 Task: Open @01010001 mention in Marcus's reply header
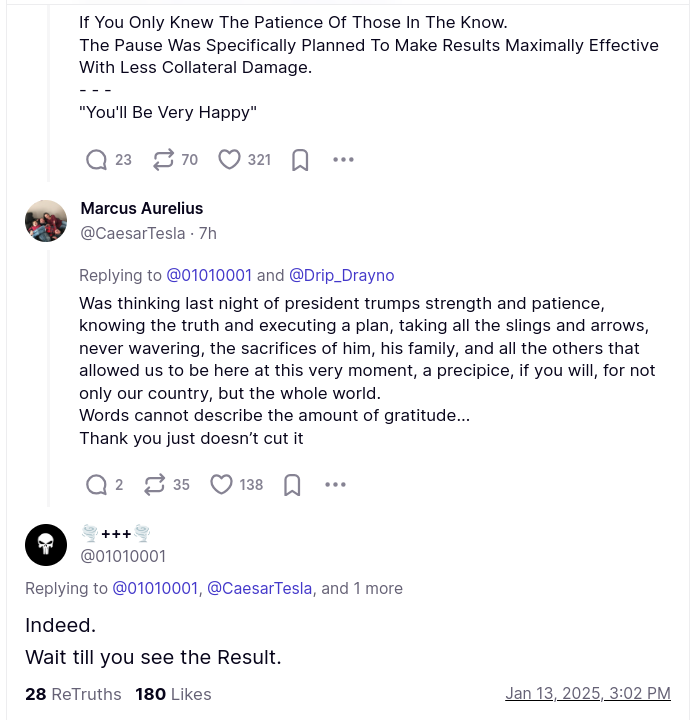(x=209, y=275)
